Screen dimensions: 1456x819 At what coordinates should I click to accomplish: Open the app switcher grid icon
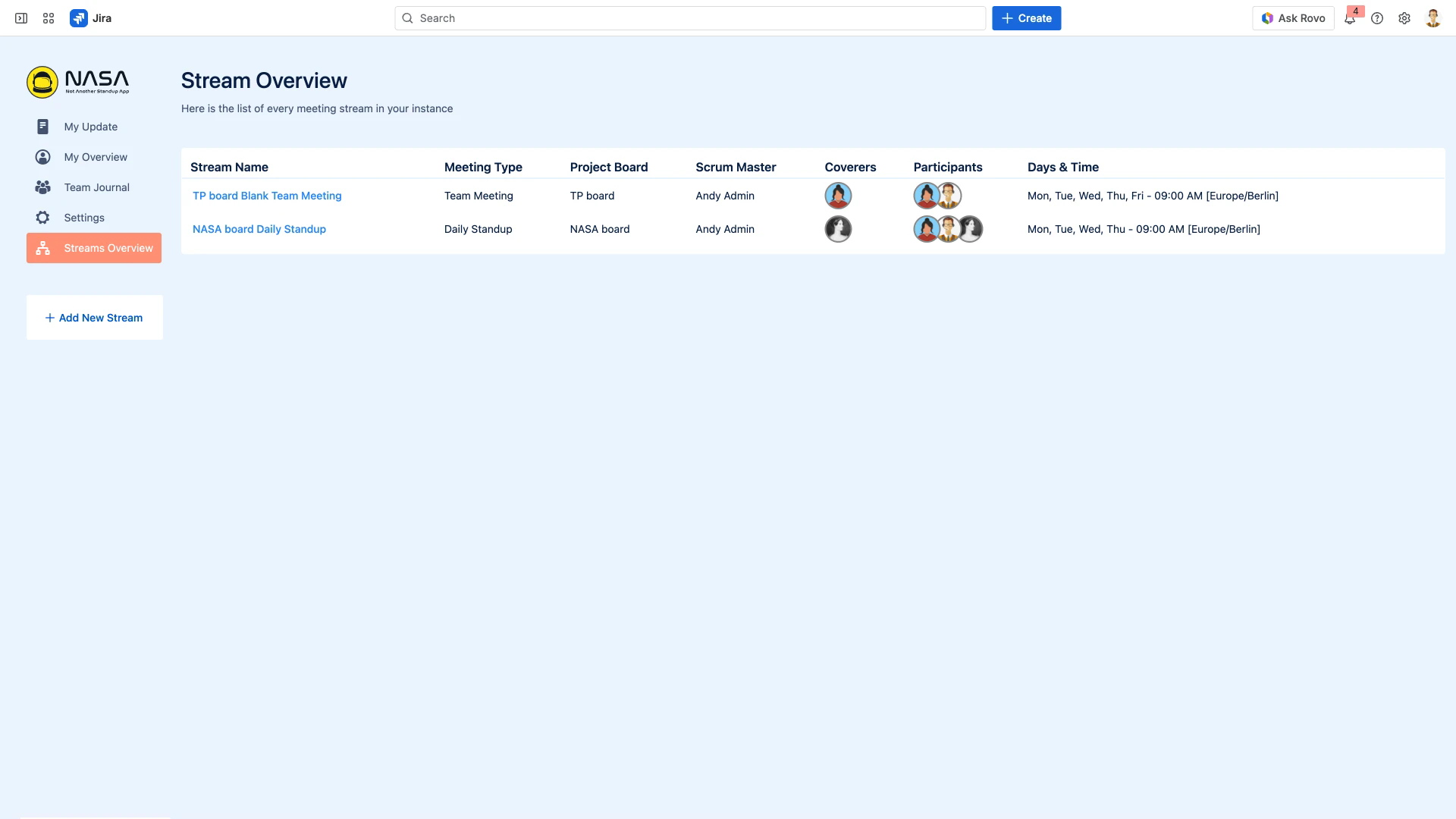click(x=49, y=18)
